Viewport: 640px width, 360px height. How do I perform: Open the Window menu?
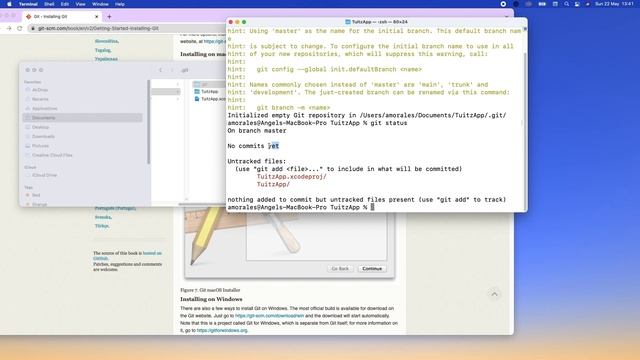pos(100,4)
